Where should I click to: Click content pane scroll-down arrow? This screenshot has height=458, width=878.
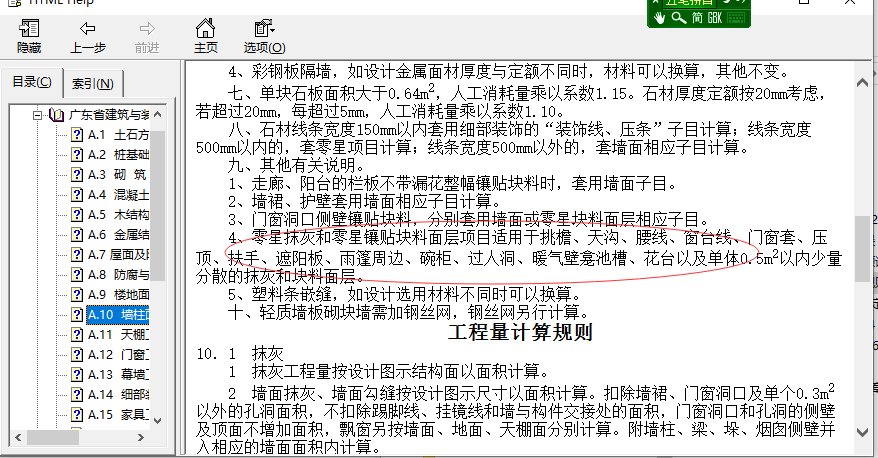coord(862,432)
